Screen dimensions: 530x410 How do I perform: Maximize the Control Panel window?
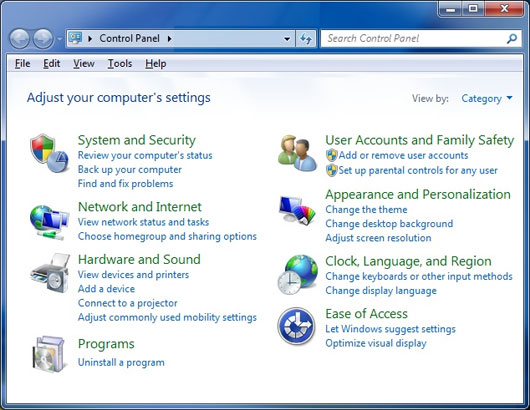(474, 8)
